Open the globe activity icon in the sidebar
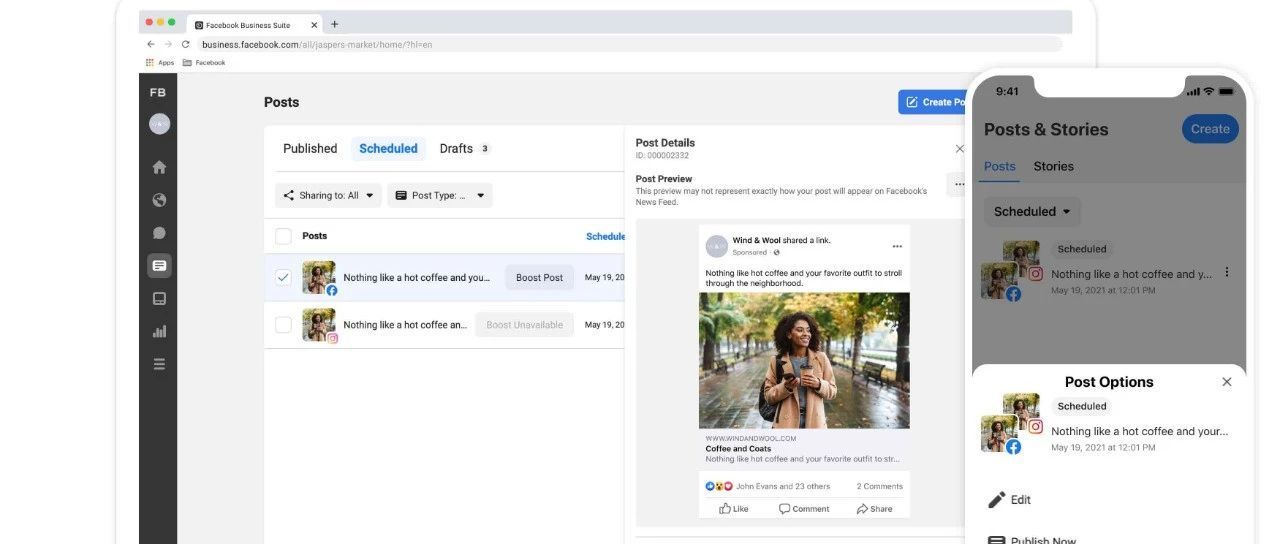Screen dimensions: 1280x544 [x=159, y=200]
